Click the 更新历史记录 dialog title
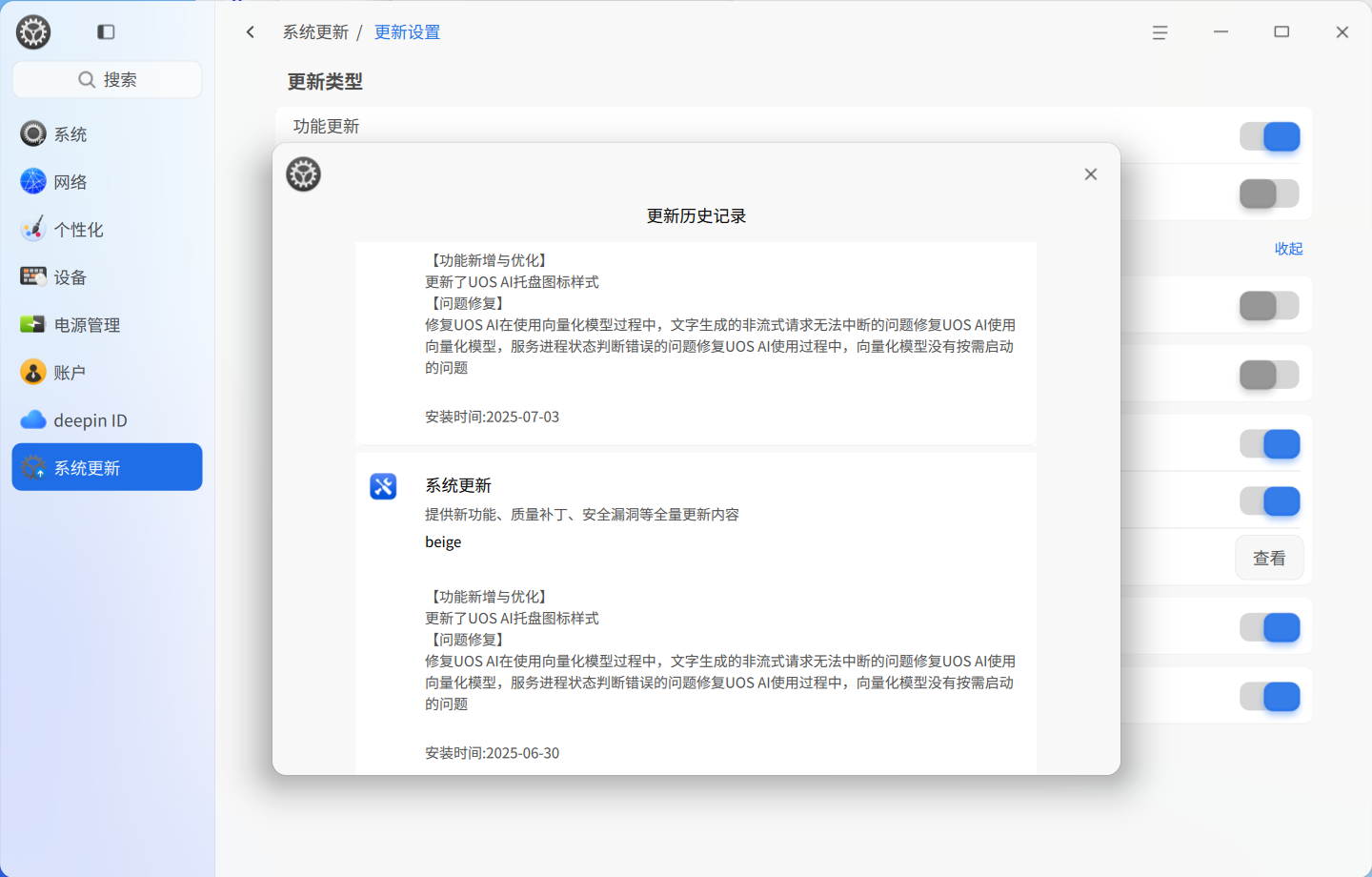 pyautogui.click(x=696, y=216)
